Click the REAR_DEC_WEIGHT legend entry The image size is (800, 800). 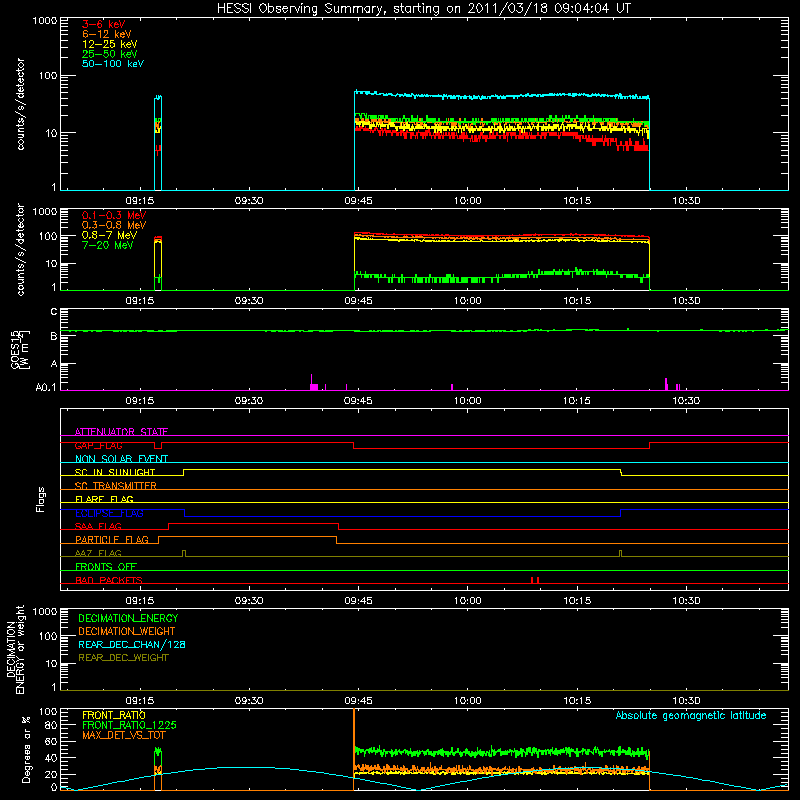(x=123, y=658)
